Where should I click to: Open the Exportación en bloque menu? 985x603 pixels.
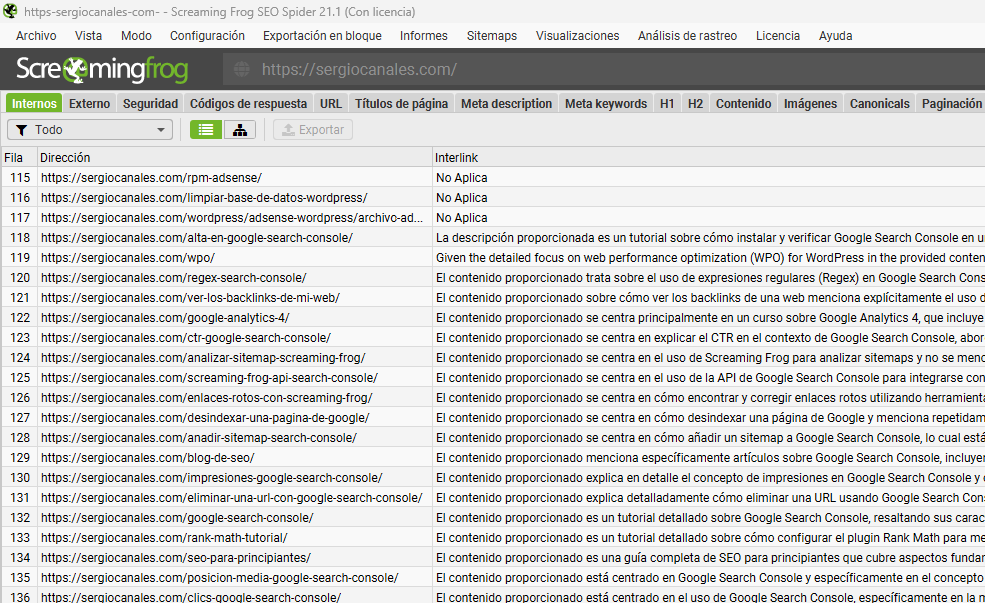[322, 36]
